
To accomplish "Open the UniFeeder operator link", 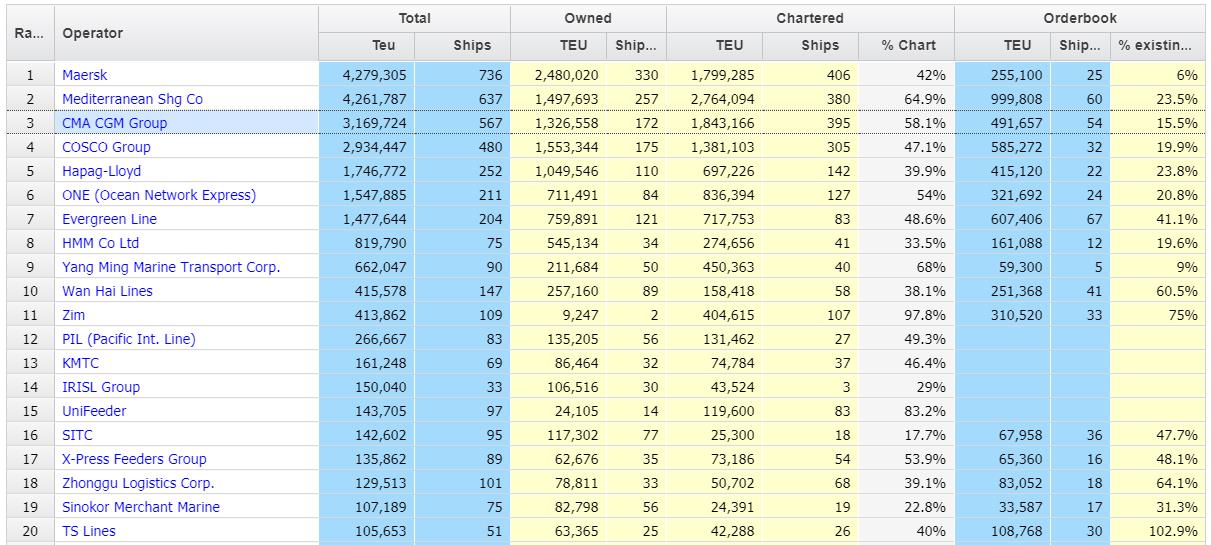I will pyautogui.click(x=94, y=411).
